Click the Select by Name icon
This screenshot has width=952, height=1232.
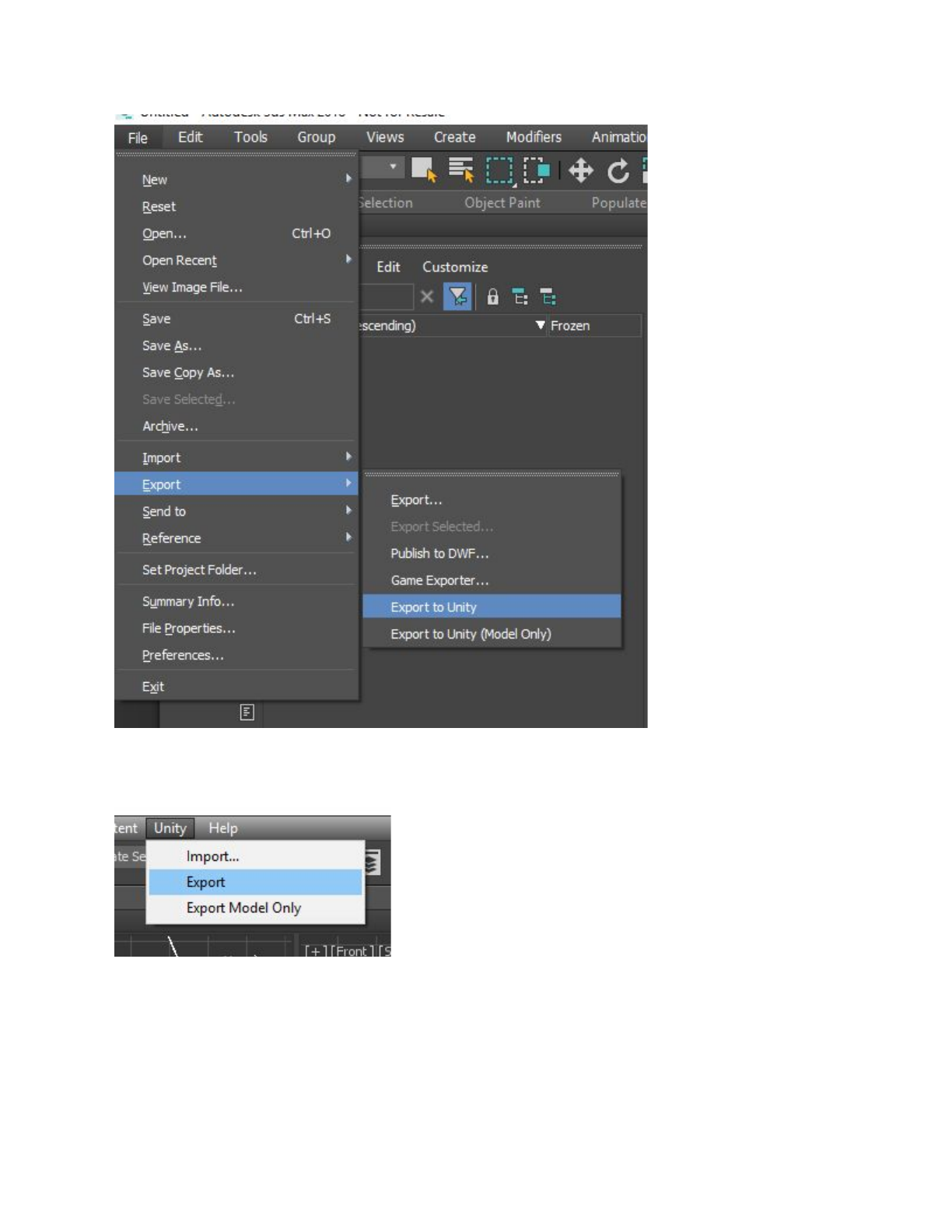click(x=461, y=169)
